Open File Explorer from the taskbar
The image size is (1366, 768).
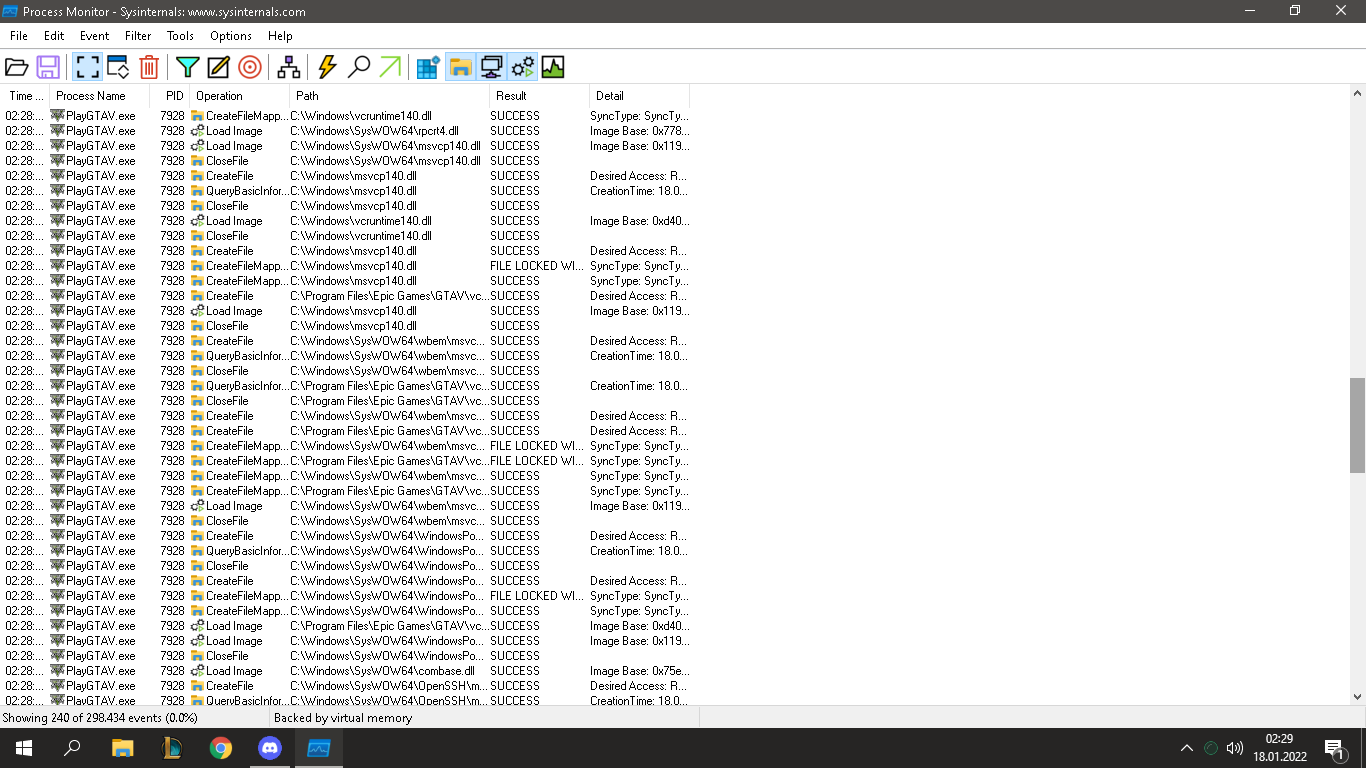122,748
